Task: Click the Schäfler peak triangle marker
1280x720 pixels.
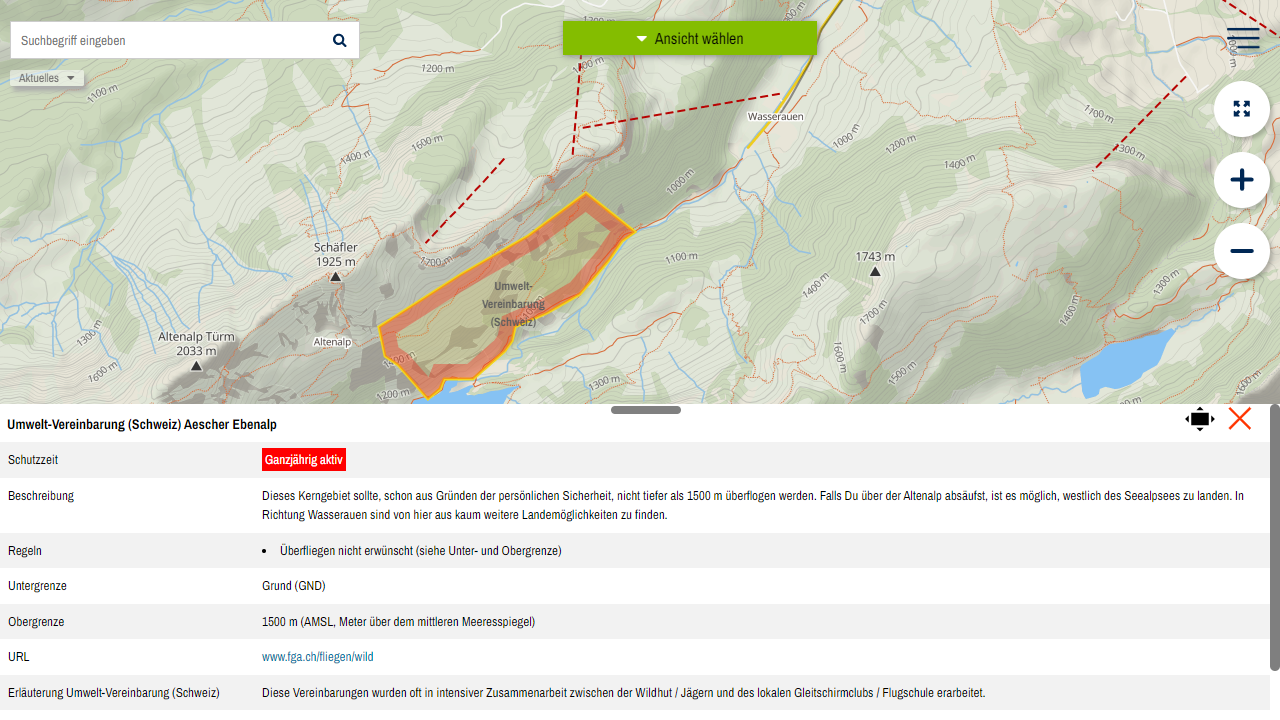Action: tap(336, 277)
